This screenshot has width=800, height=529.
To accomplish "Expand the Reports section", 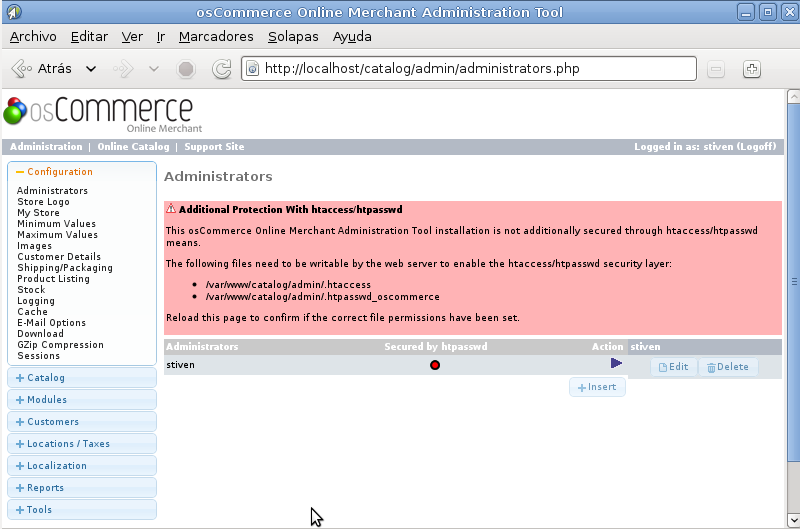I will 82,488.
